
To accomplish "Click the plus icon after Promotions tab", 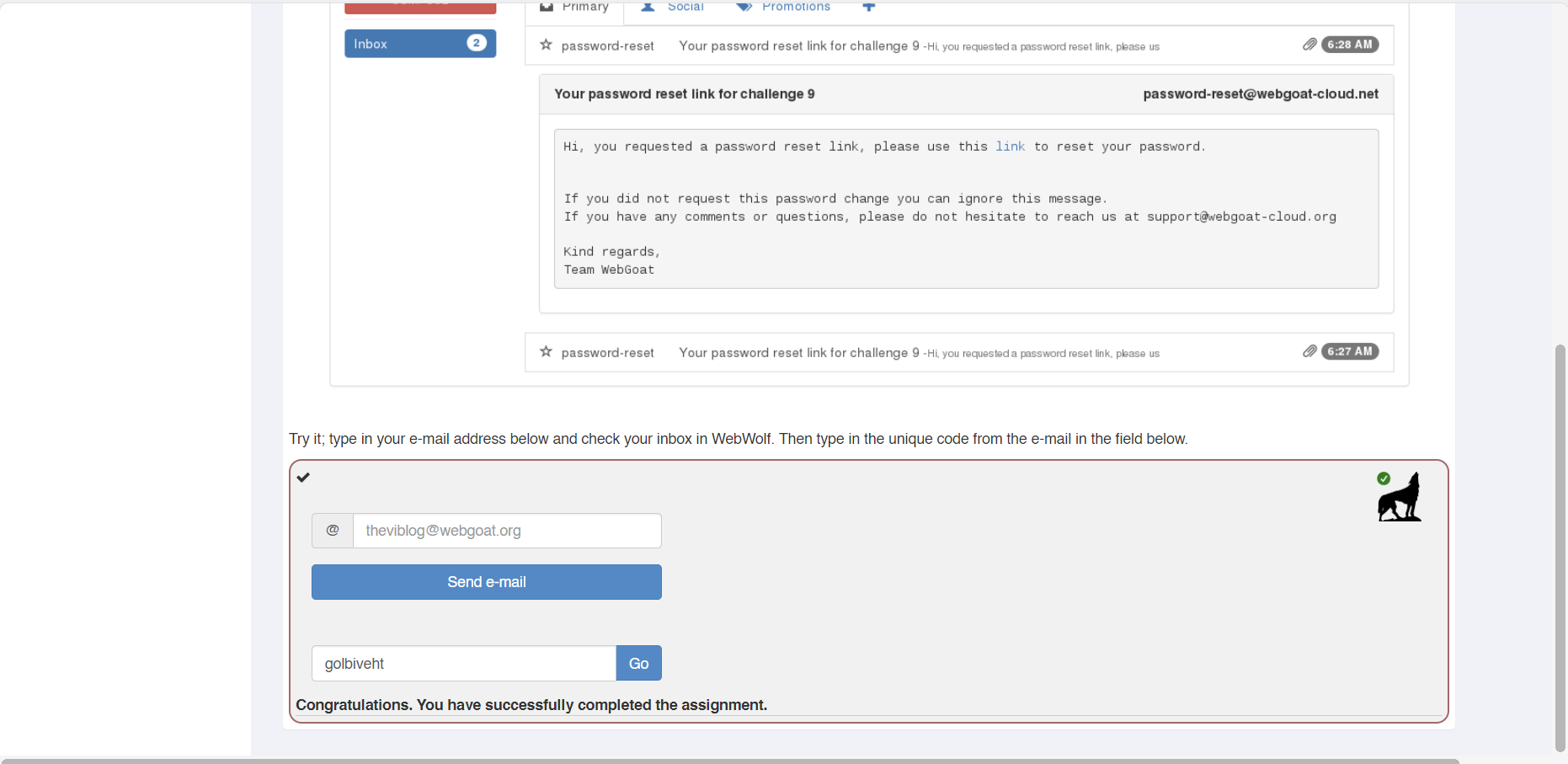I will point(869,7).
